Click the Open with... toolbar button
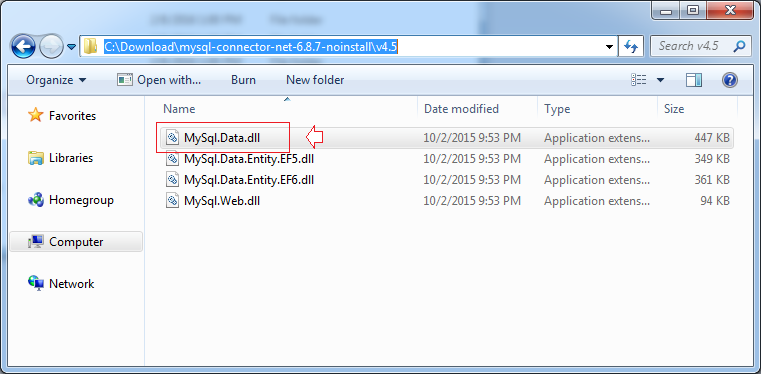 (x=159, y=80)
